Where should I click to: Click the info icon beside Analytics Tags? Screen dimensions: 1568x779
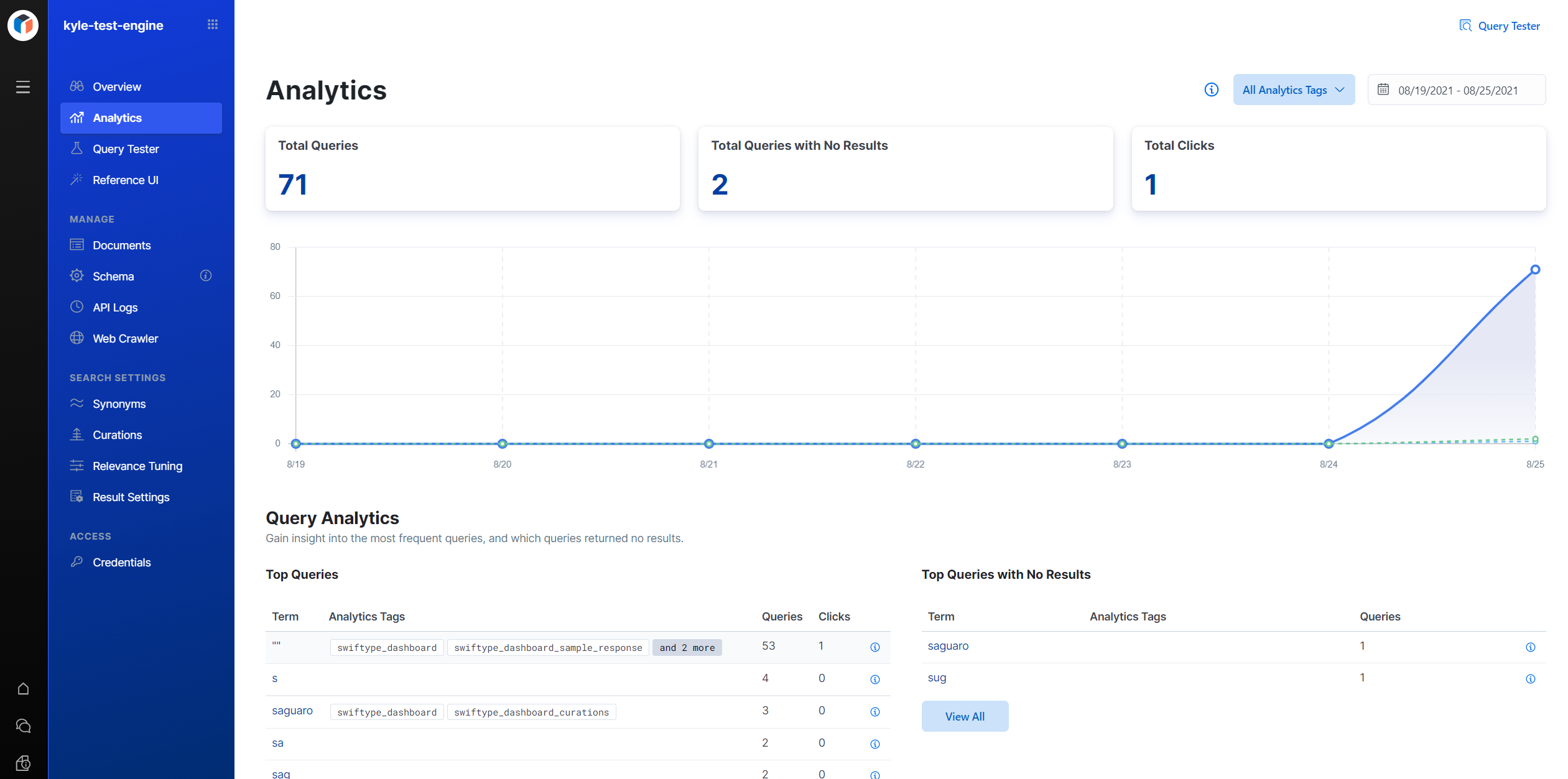click(x=1211, y=90)
